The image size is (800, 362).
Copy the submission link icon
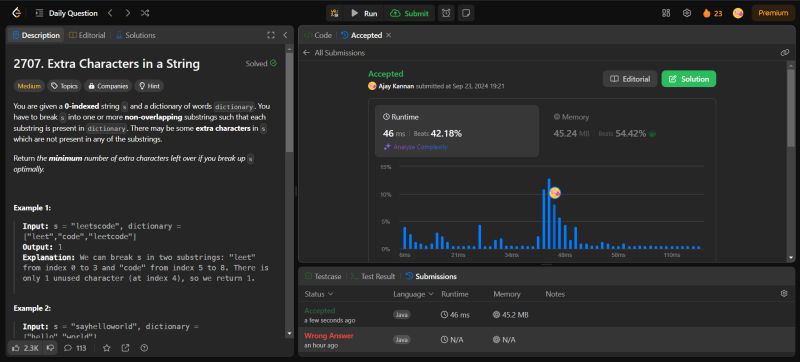(x=785, y=53)
